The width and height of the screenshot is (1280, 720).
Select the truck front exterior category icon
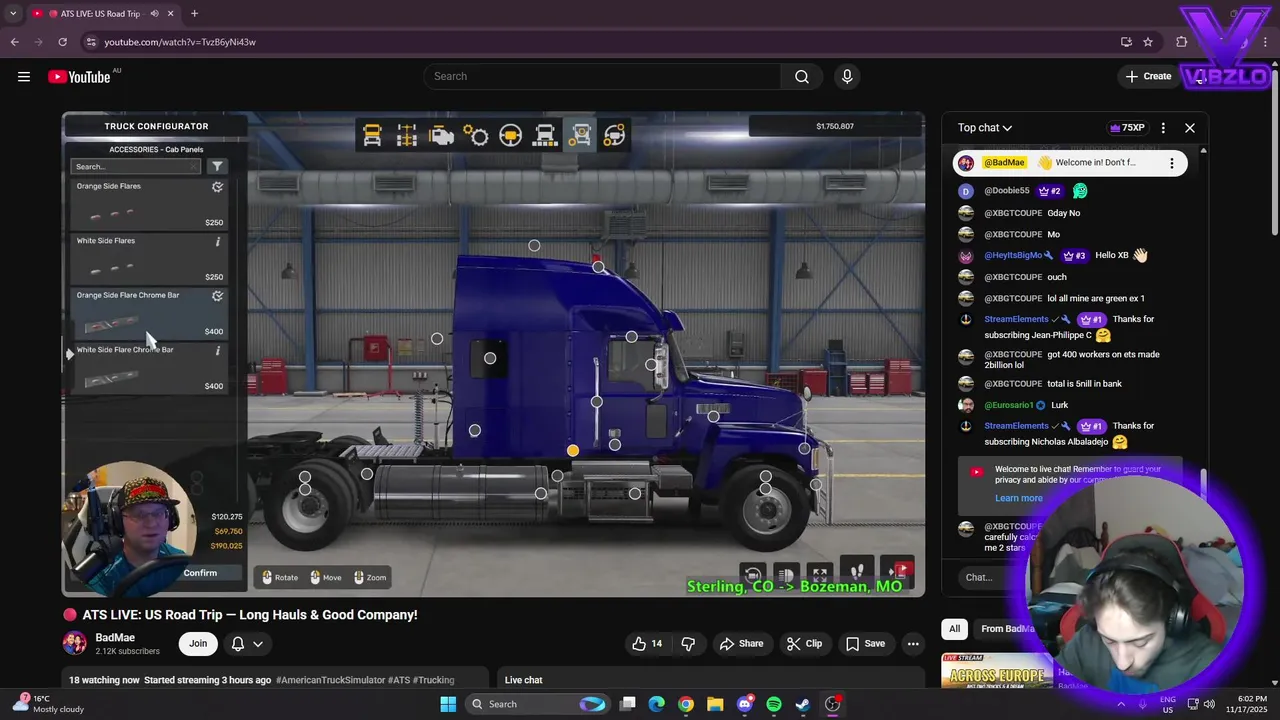point(545,135)
